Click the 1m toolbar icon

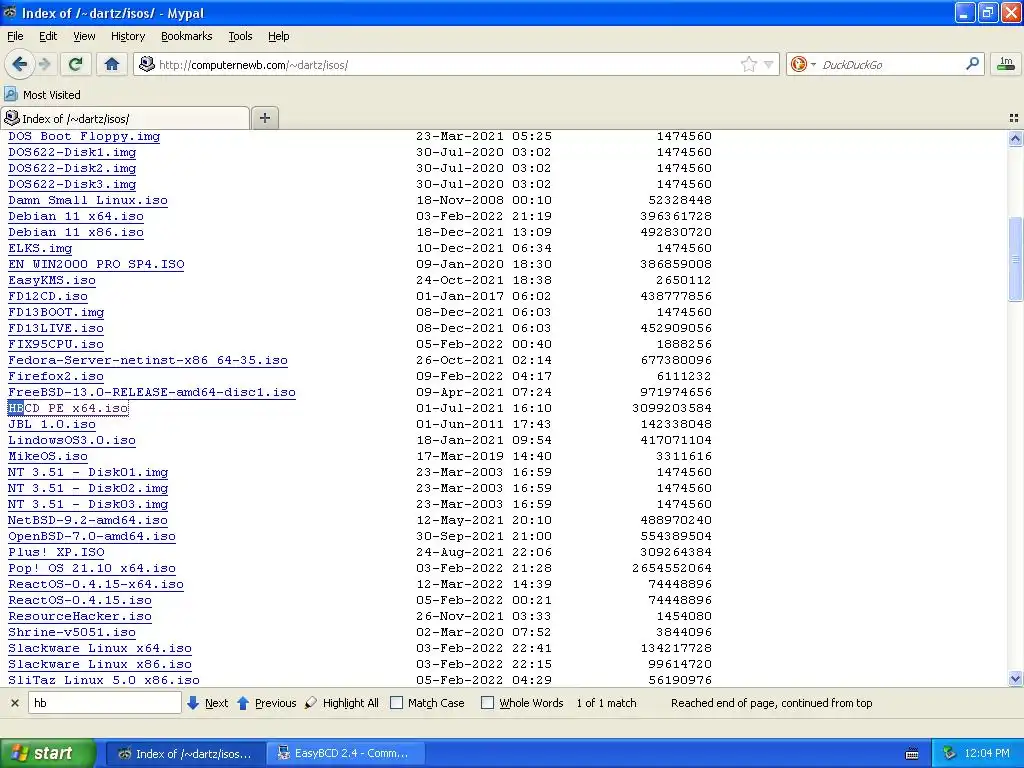click(1006, 64)
